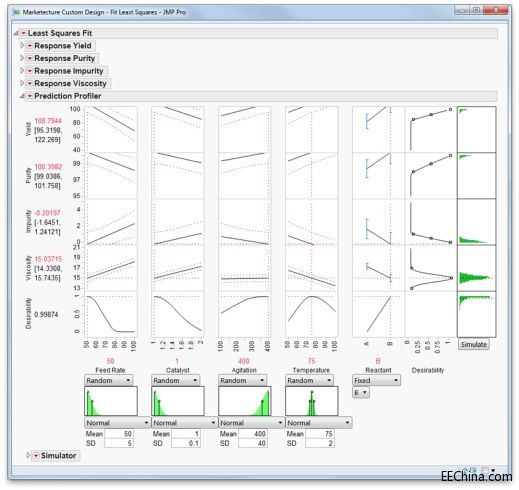Click Agitation SD input field

click(x=253, y=443)
